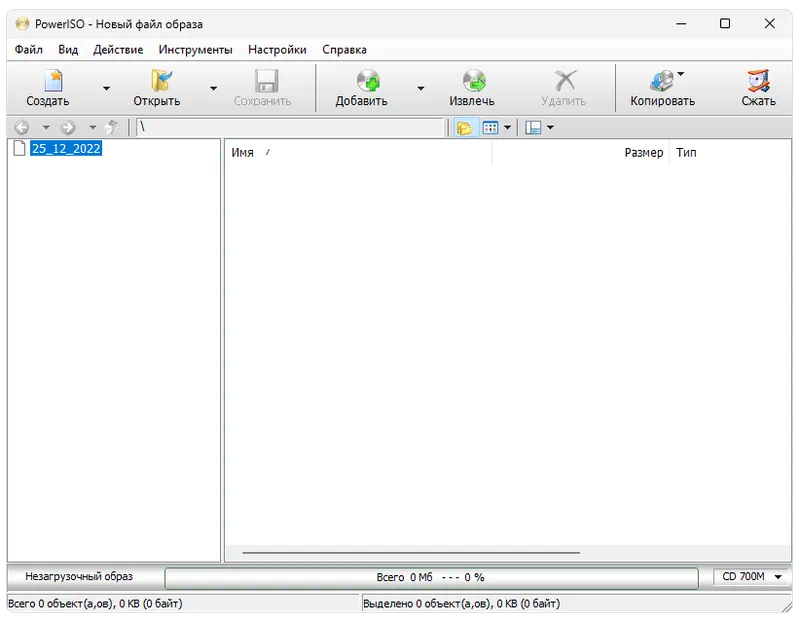
Task: Click the Выделено 0 объект status text
Action: [461, 604]
